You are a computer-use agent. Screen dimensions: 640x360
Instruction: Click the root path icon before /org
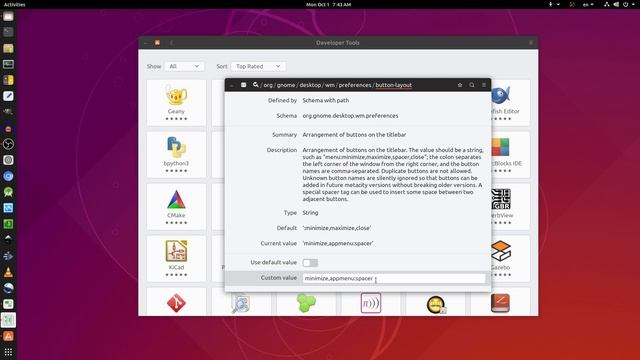tap(256, 85)
